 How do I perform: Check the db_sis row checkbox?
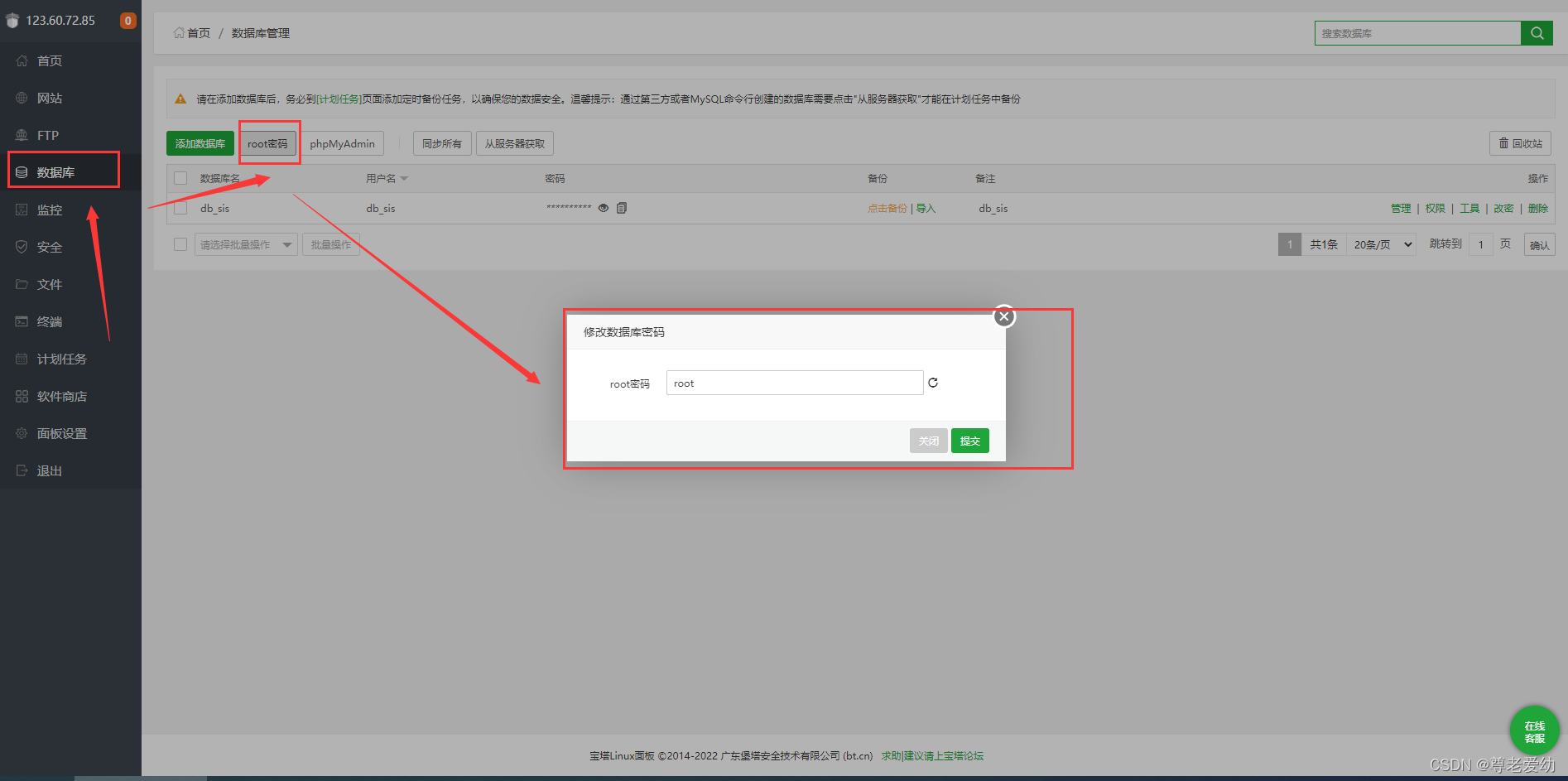180,208
